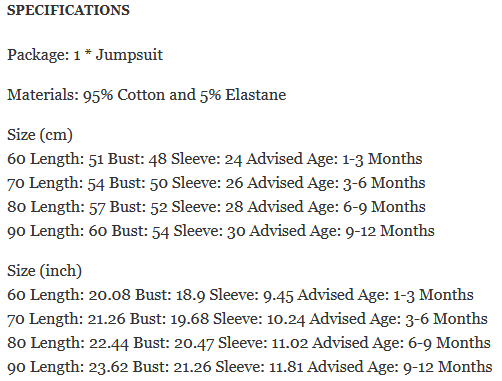Image resolution: width=502 pixels, height=381 pixels.
Task: Click the cm row for size 80
Action: 216,207
